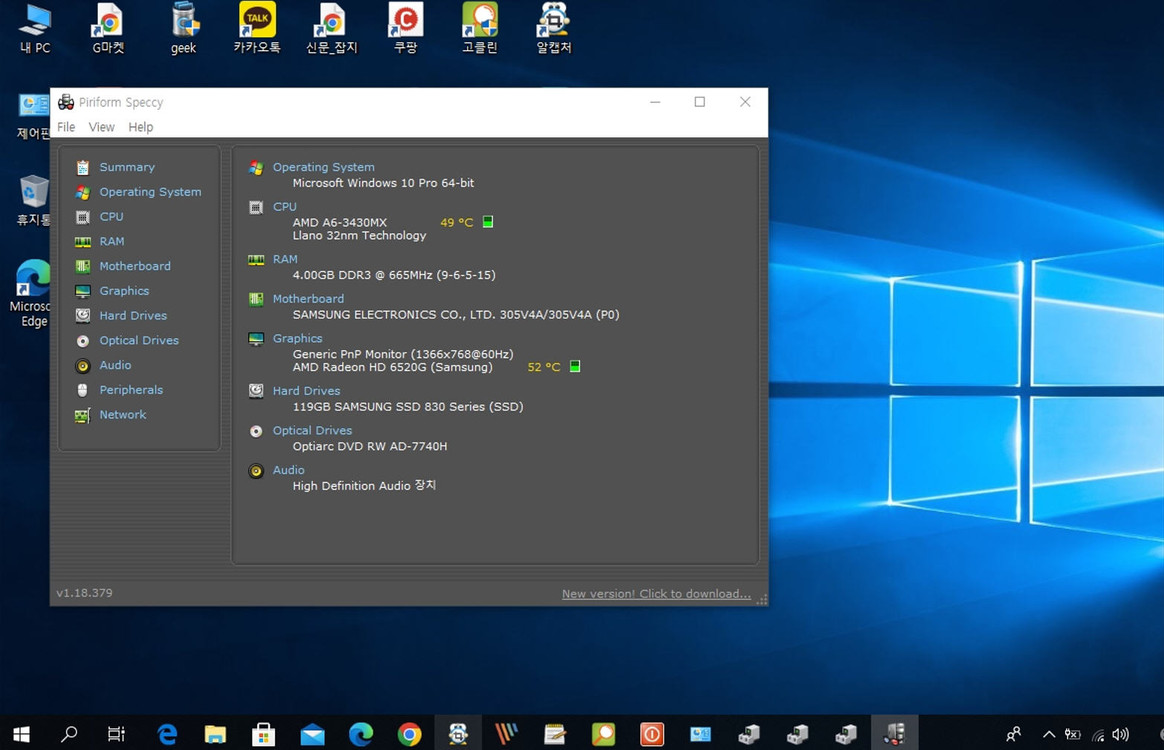
Task: Click the RAM icon in sidebar
Action: (82, 242)
